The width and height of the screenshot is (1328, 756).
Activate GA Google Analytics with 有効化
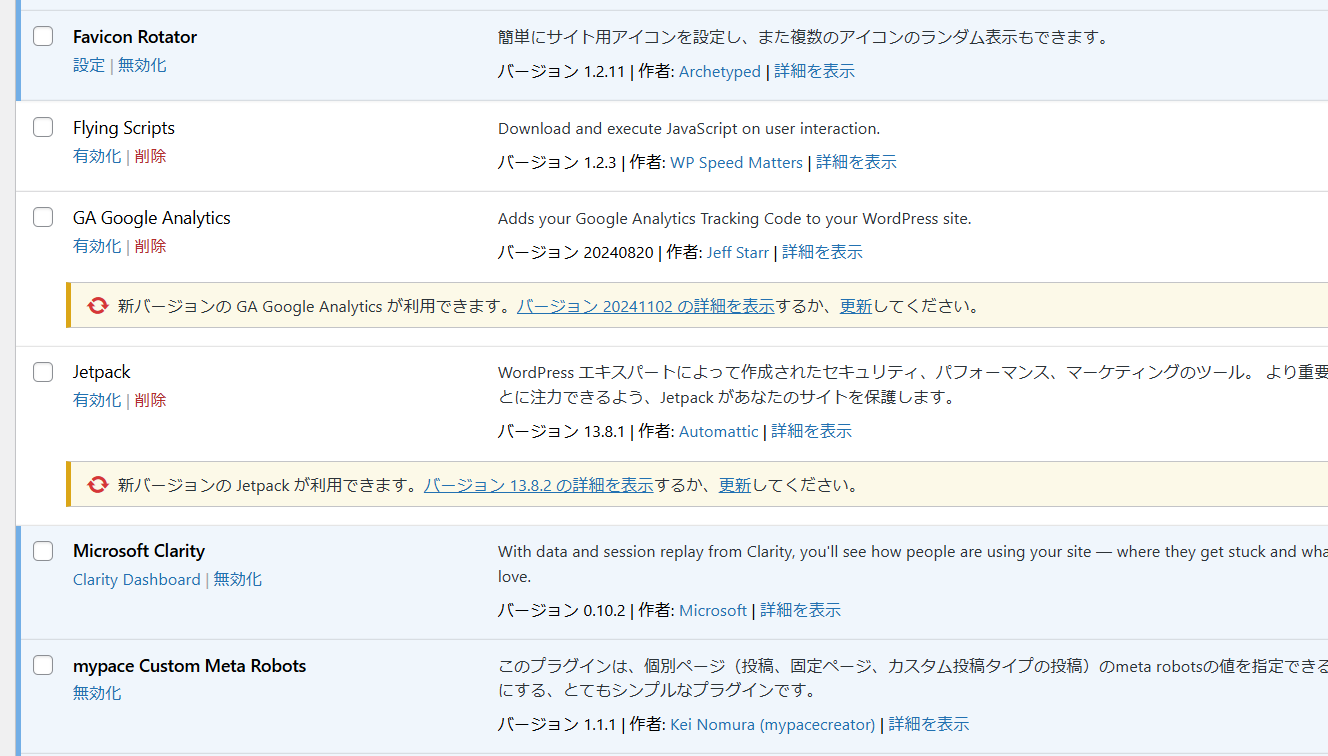(97, 246)
